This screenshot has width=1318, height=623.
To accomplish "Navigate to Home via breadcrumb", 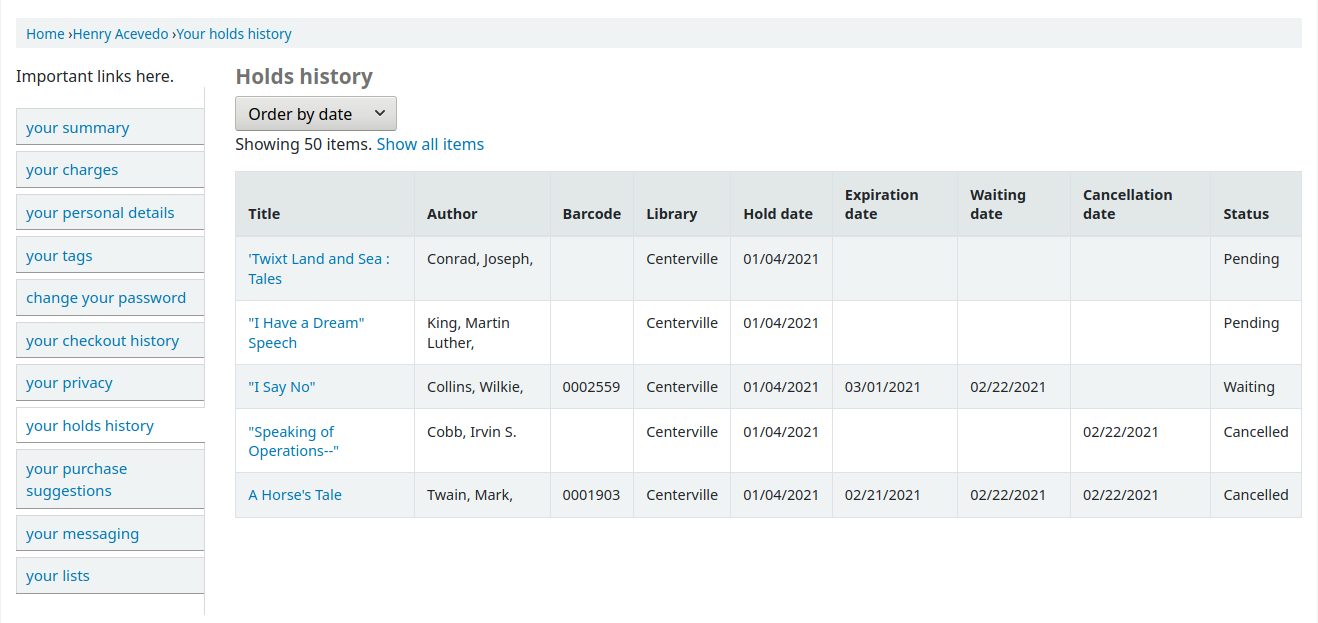I will pos(45,33).
